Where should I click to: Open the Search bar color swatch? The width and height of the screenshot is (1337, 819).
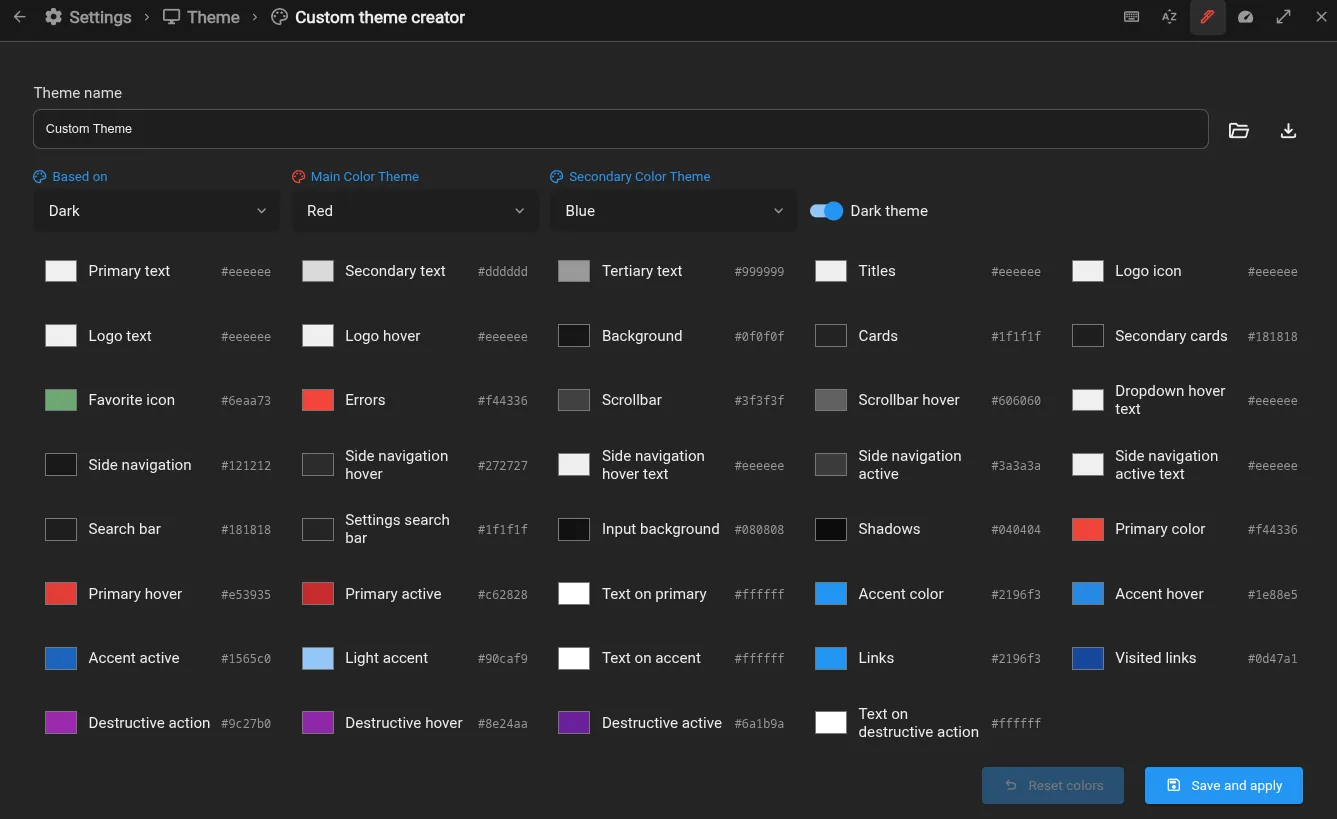click(x=61, y=529)
